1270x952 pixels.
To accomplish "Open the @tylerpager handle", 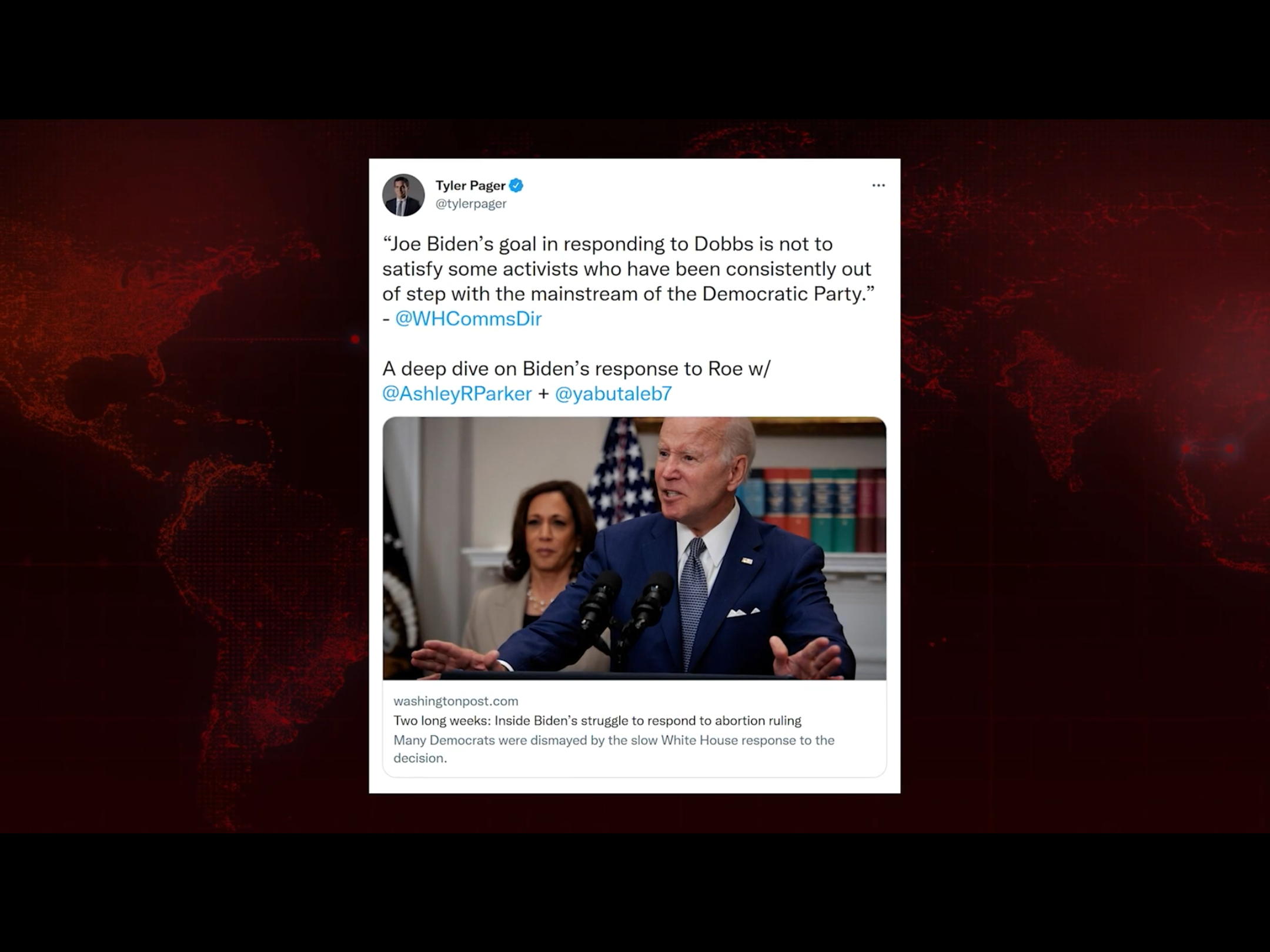I will click(x=471, y=203).
